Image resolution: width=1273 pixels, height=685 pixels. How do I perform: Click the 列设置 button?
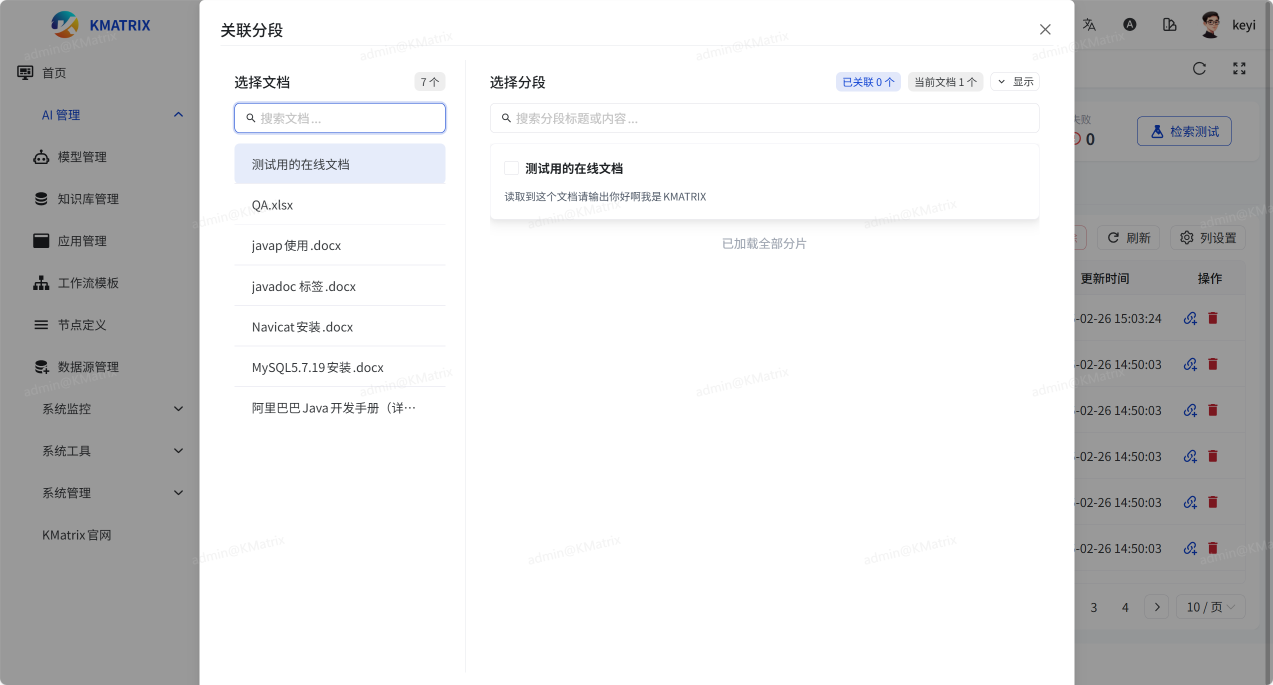coord(1208,238)
